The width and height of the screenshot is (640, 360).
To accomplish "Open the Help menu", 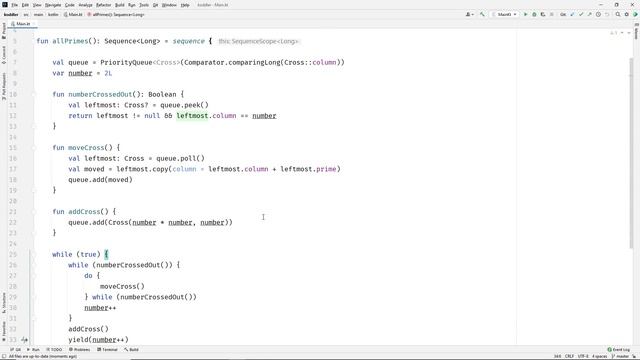I will (x=185, y=5).
